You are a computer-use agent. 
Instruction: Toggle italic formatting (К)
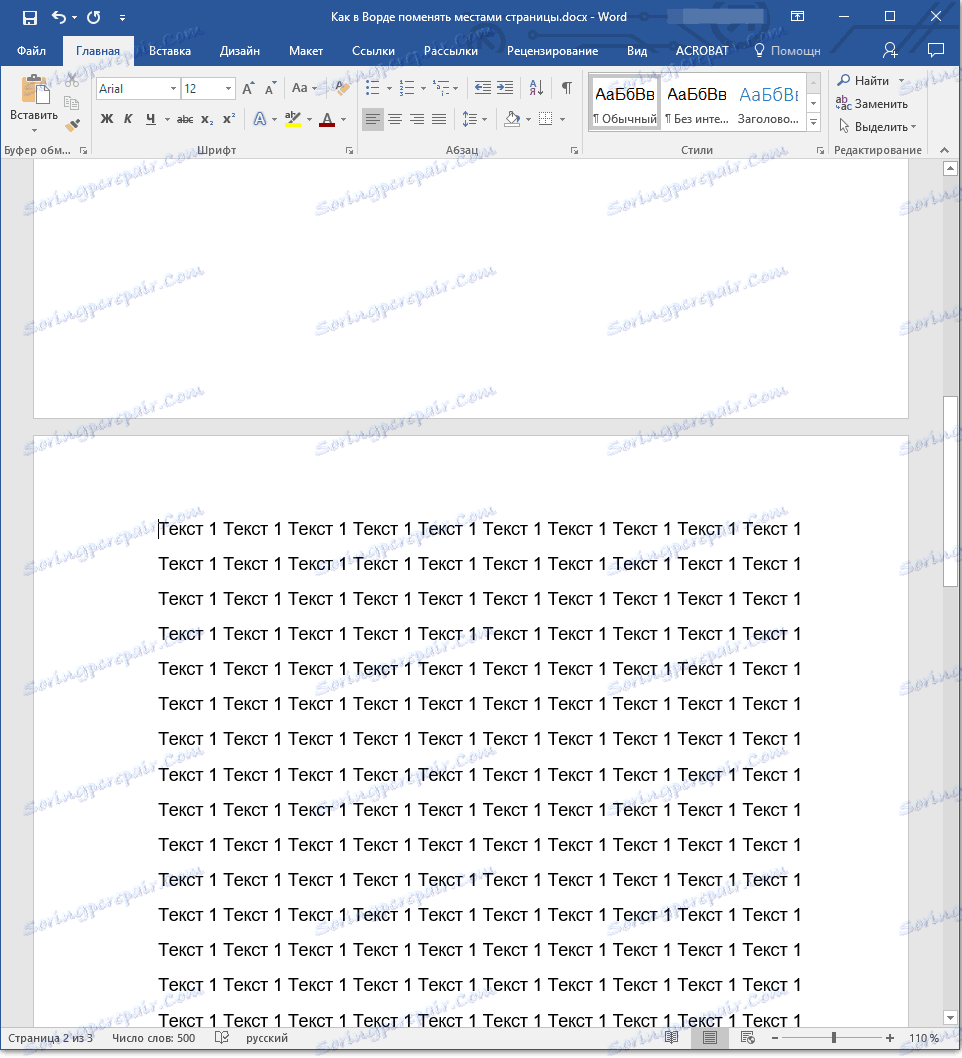[128, 119]
